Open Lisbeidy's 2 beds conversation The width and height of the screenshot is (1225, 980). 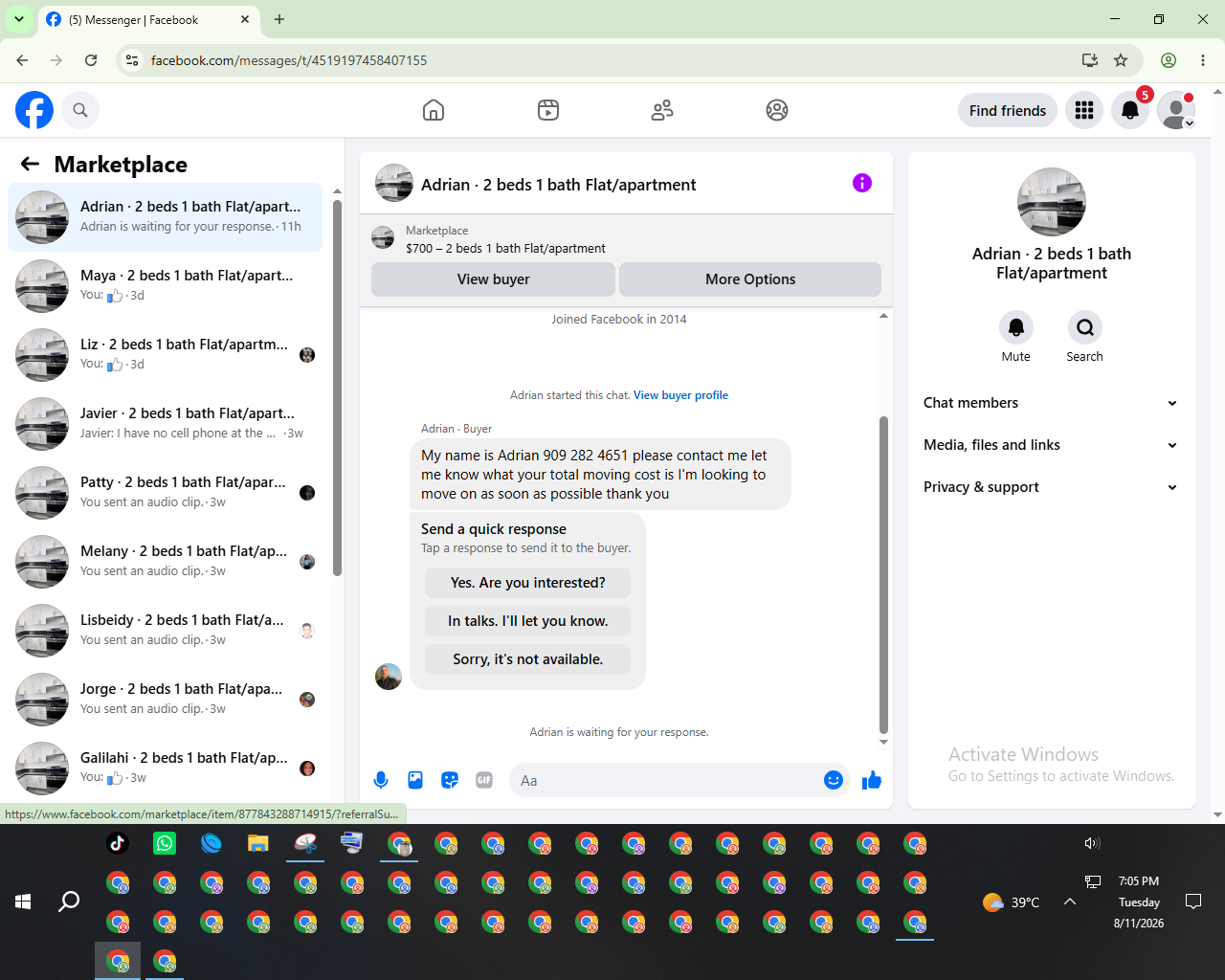[x=165, y=631]
